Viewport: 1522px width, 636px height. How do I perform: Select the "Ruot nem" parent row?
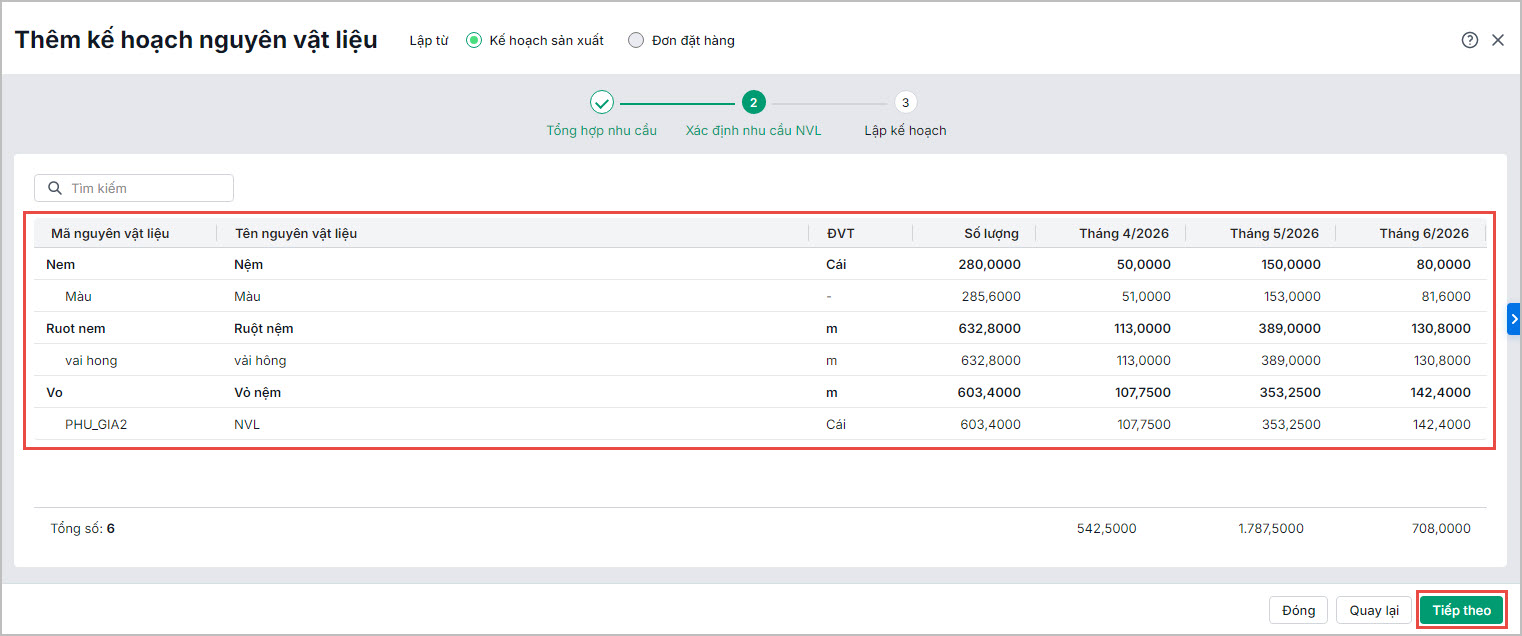[x=76, y=328]
